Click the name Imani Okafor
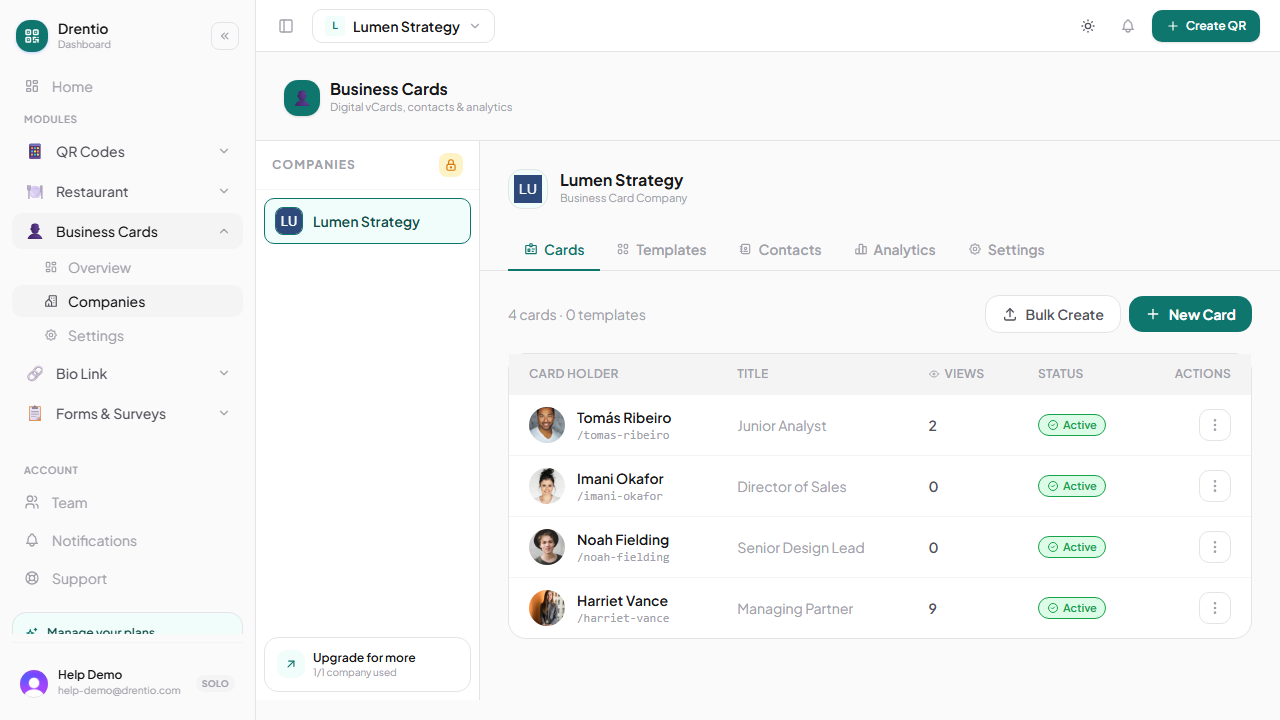This screenshot has width=1280, height=720. pos(620,479)
